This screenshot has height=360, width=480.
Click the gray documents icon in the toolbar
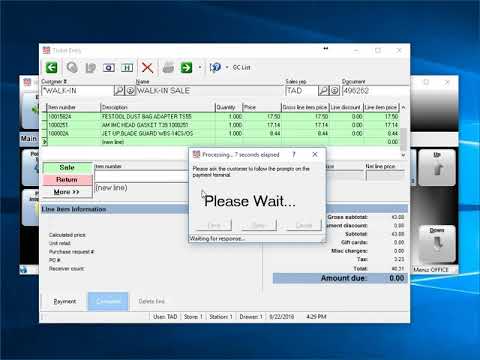pos(90,68)
